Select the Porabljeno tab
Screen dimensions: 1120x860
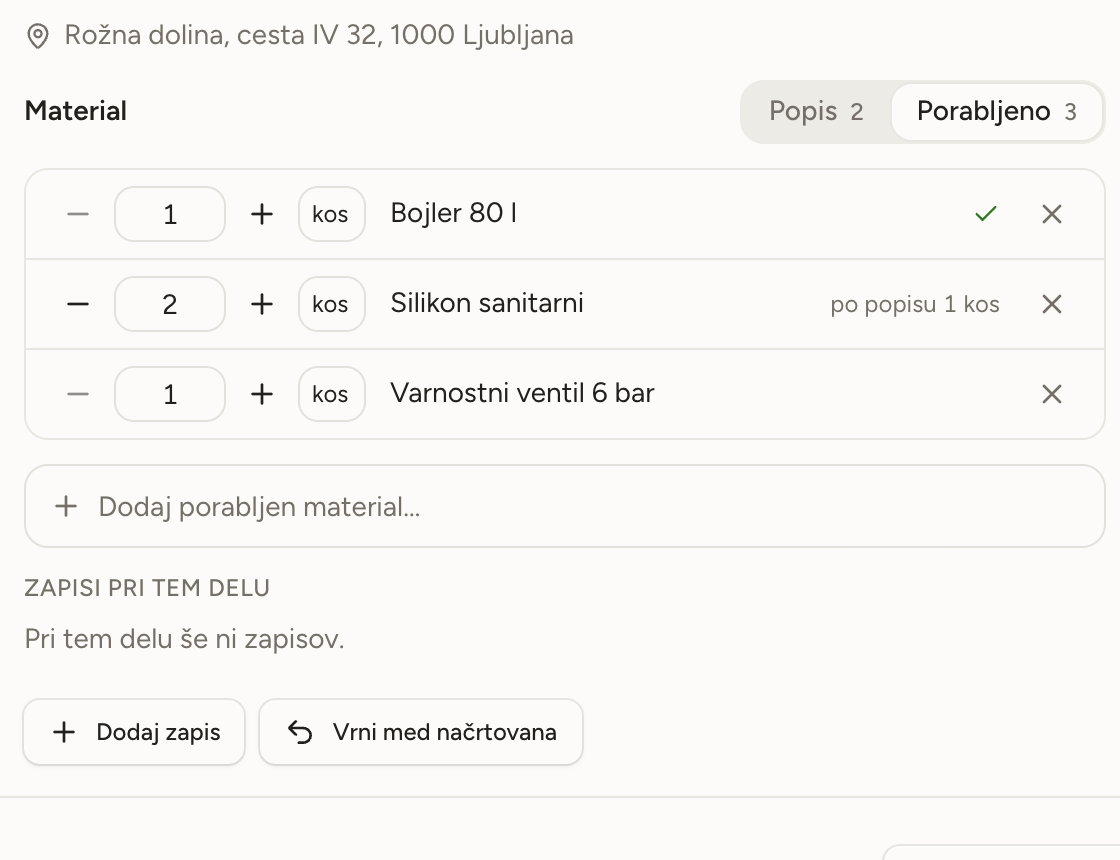(x=996, y=111)
